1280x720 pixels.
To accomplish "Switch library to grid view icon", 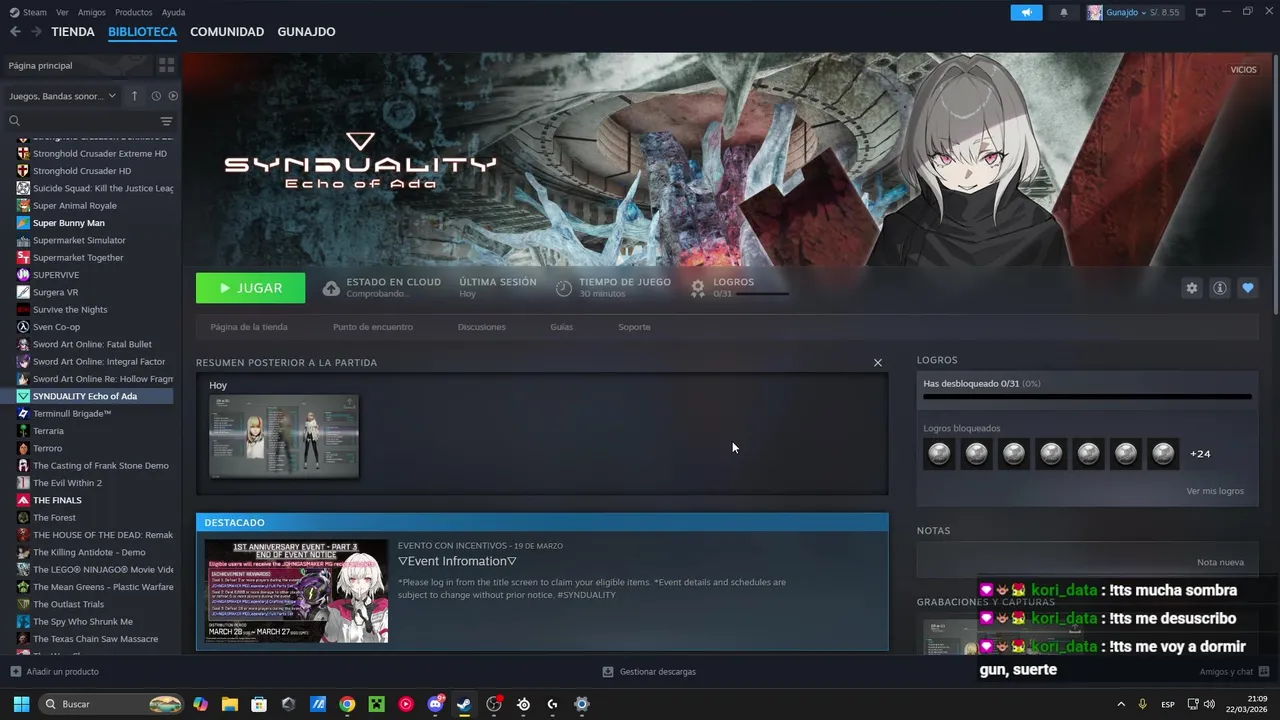I will click(x=166, y=65).
